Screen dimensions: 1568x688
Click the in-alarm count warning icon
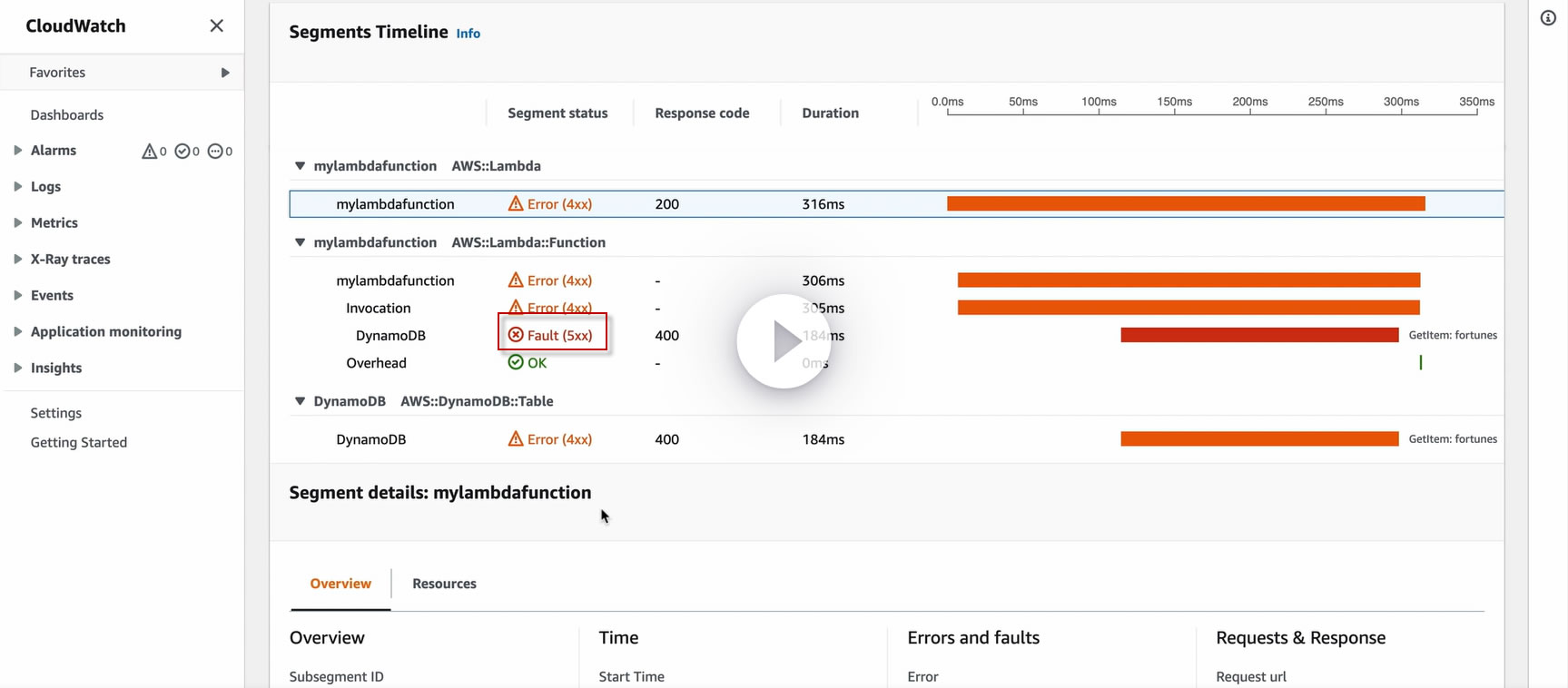coord(149,151)
